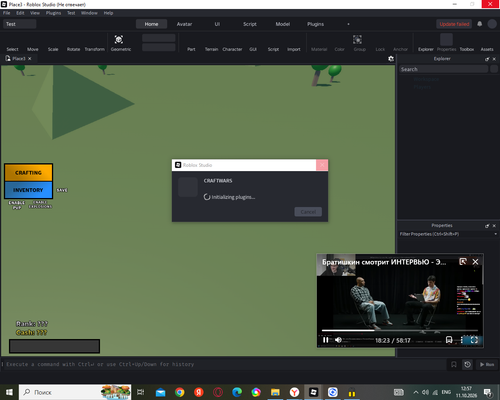Viewport: 500px width, 400px height.
Task: Close the Explorer panel
Action: 494,59
